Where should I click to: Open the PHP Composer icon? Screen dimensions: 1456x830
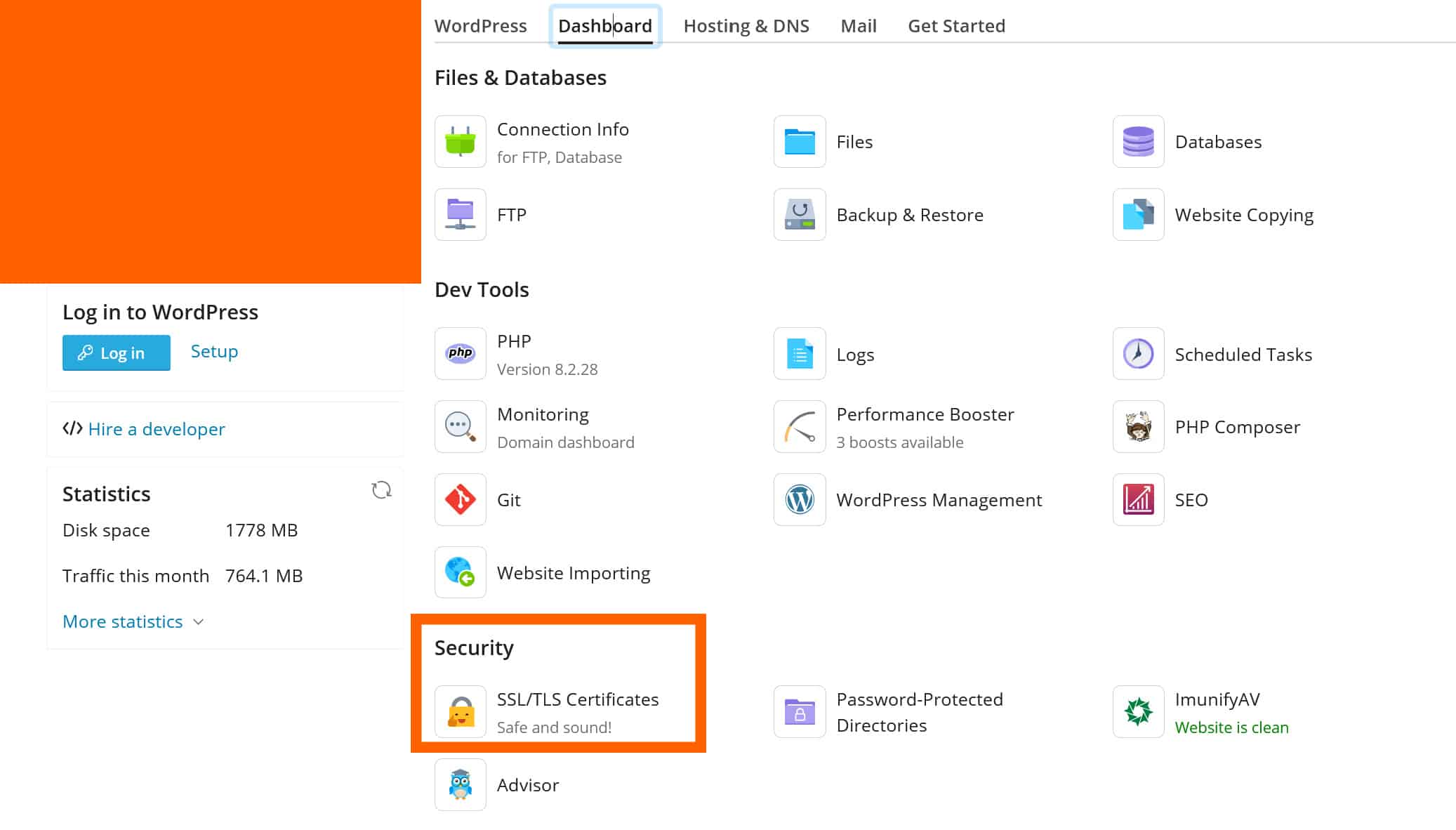pyautogui.click(x=1139, y=427)
